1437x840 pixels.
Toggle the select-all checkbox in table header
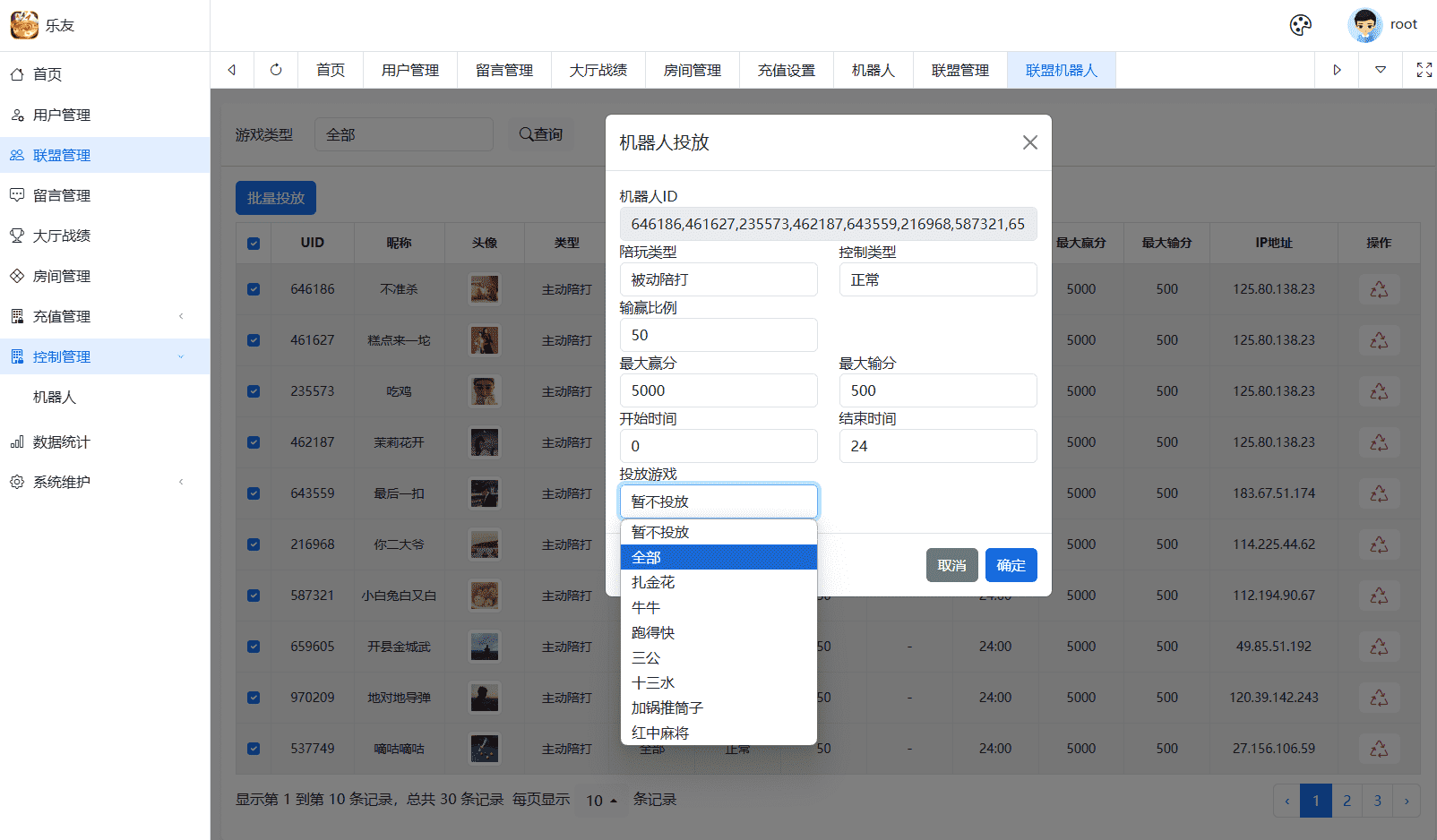click(x=254, y=243)
